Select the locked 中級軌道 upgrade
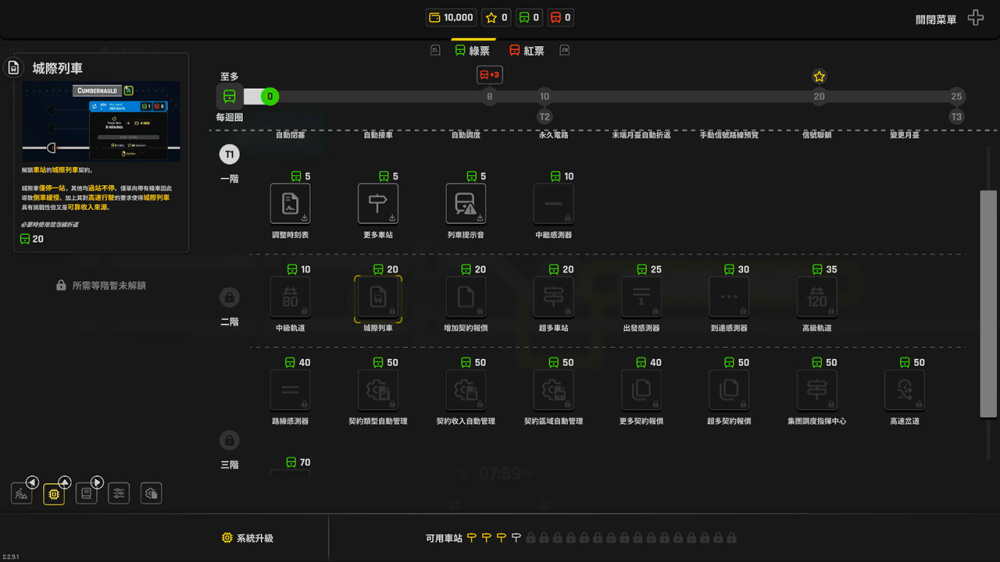Screen dimensions: 1000x562 click(290, 297)
